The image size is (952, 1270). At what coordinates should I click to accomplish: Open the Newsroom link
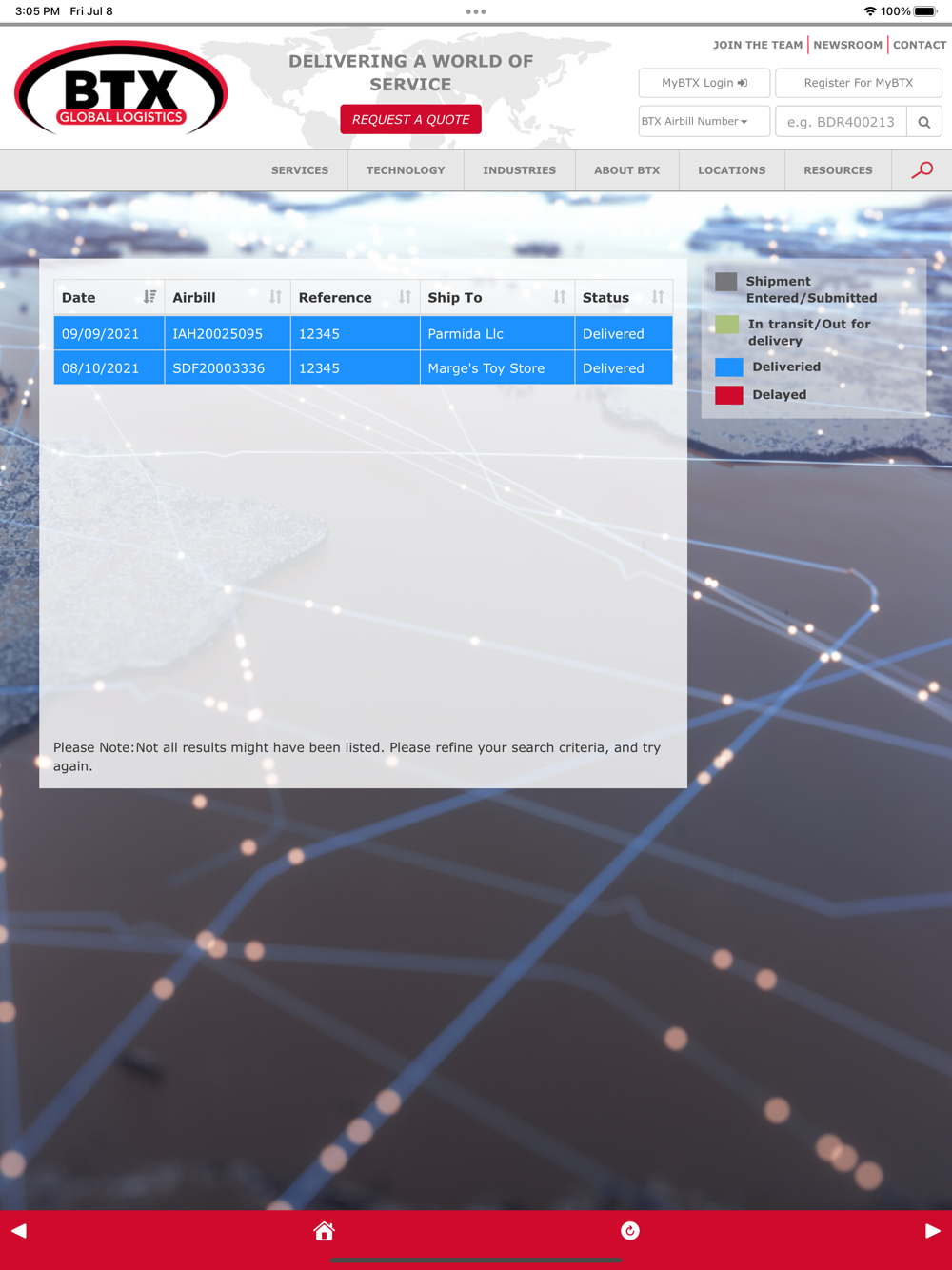(847, 45)
